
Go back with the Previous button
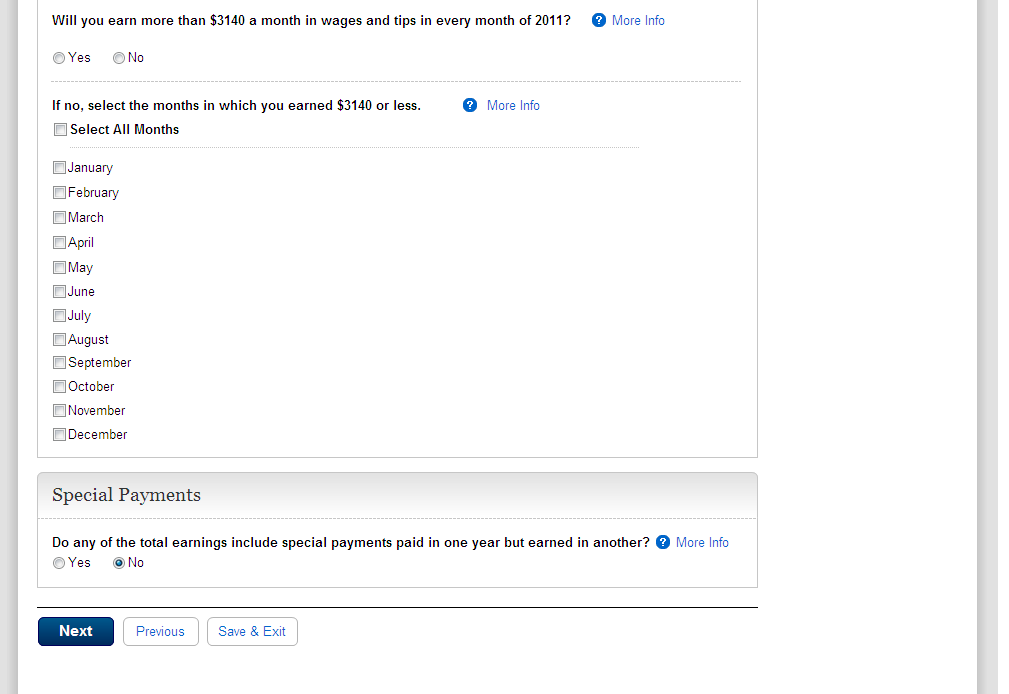pos(160,631)
